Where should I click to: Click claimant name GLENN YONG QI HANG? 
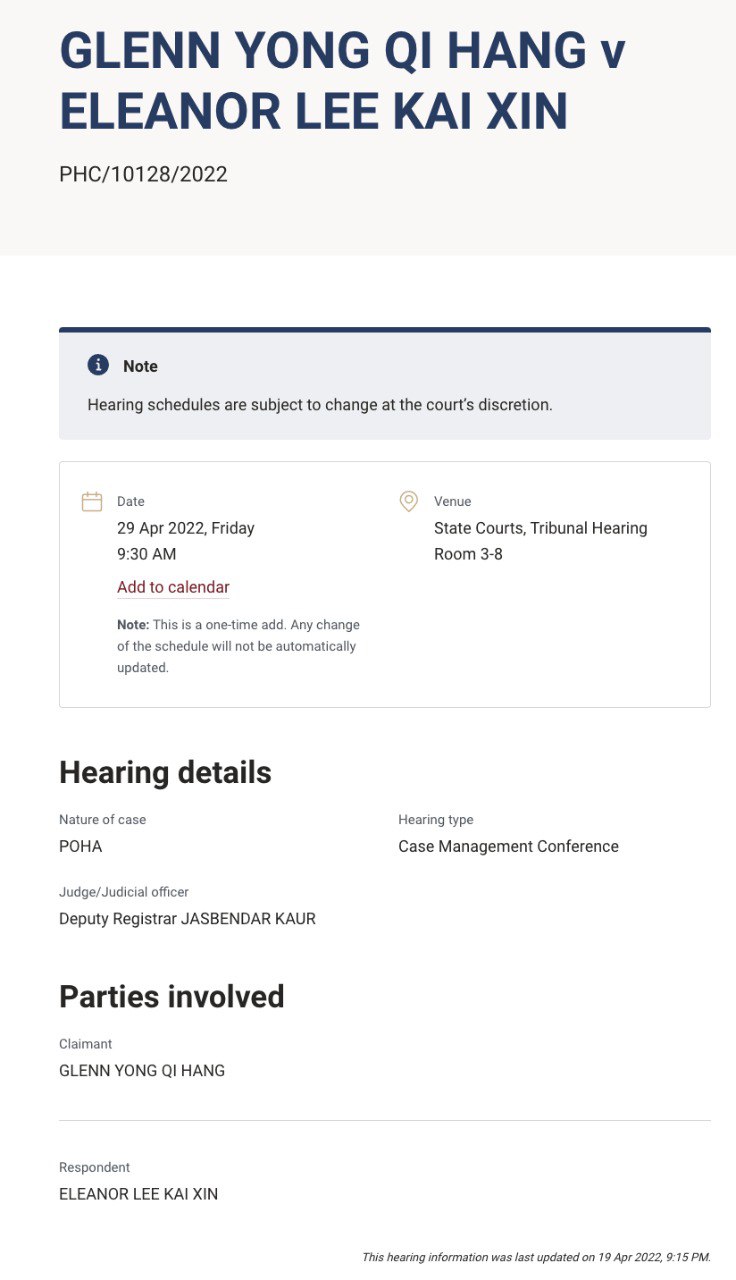pos(142,1070)
